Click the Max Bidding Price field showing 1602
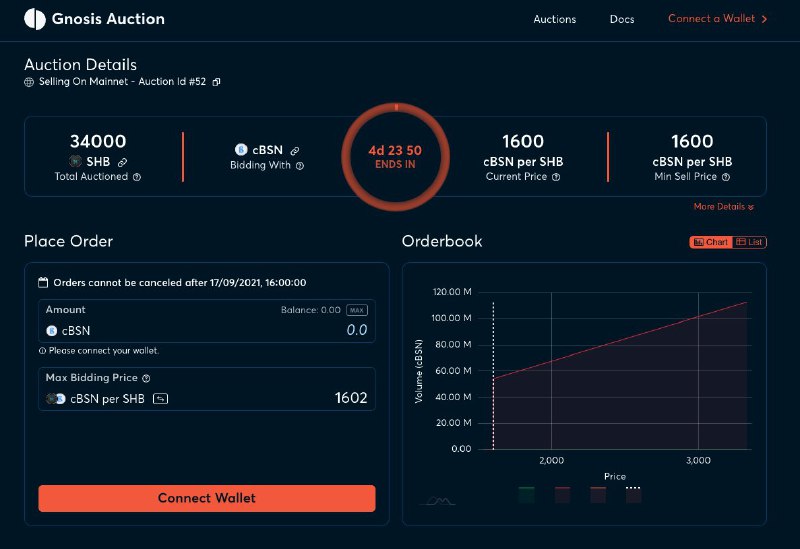Image resolution: width=800 pixels, height=549 pixels. pyautogui.click(x=351, y=398)
